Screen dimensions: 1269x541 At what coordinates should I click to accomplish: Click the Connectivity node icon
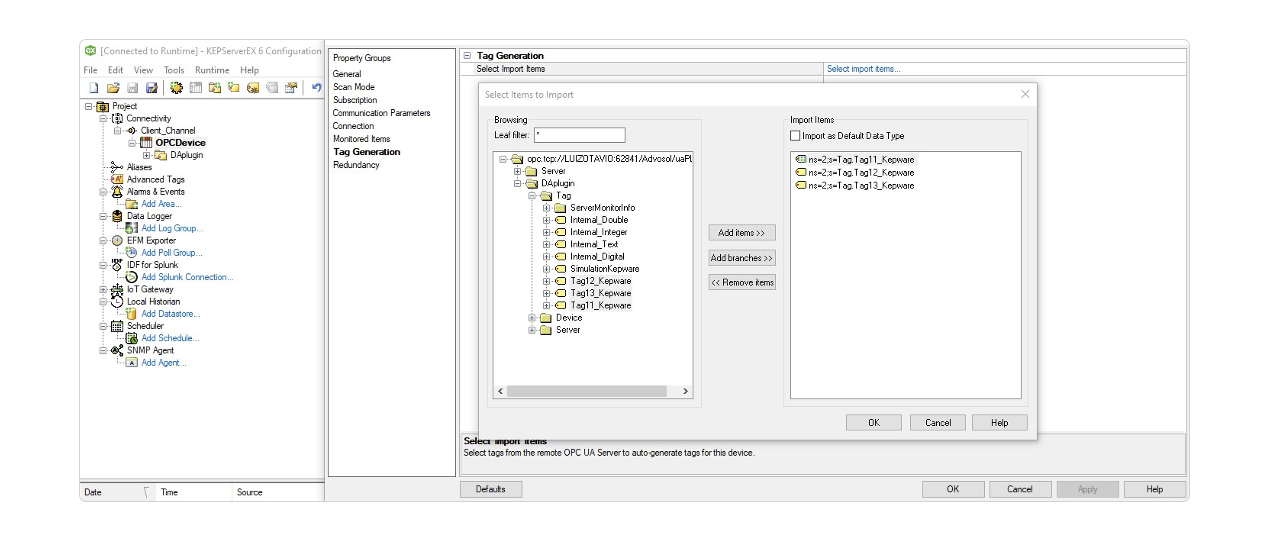[x=117, y=118]
